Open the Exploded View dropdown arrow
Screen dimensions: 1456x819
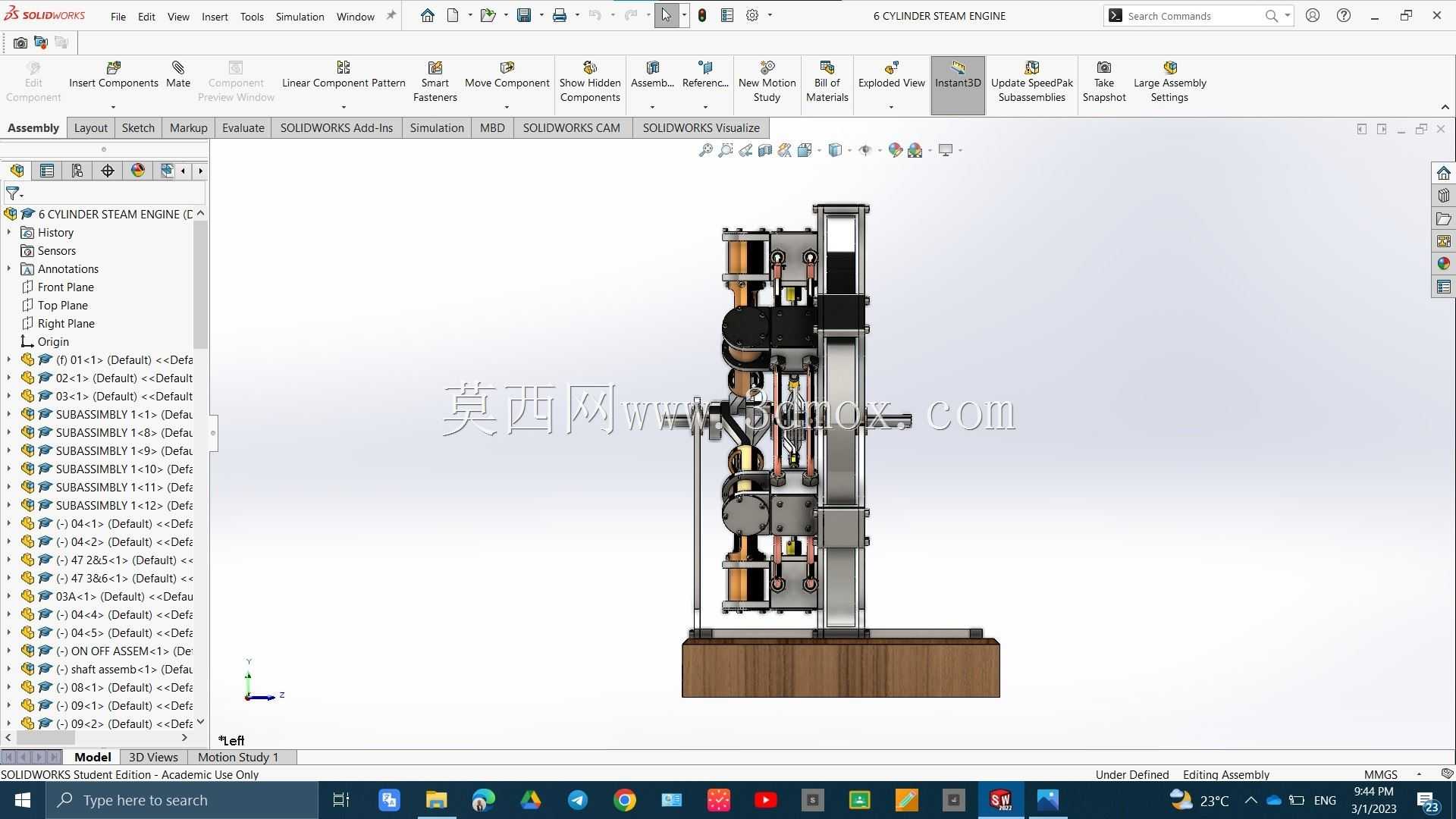click(891, 107)
